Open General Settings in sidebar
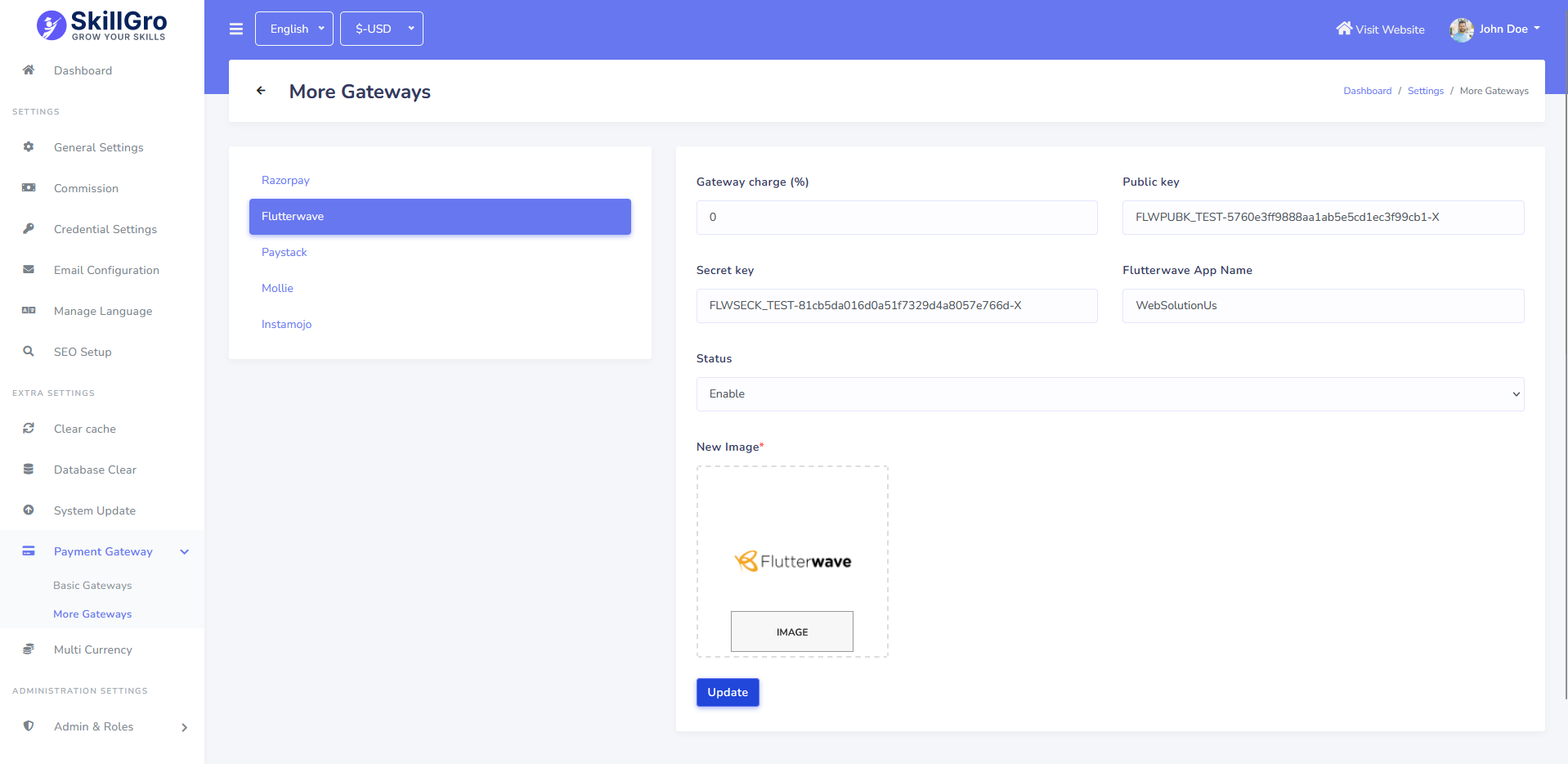The image size is (1568, 764). point(99,147)
